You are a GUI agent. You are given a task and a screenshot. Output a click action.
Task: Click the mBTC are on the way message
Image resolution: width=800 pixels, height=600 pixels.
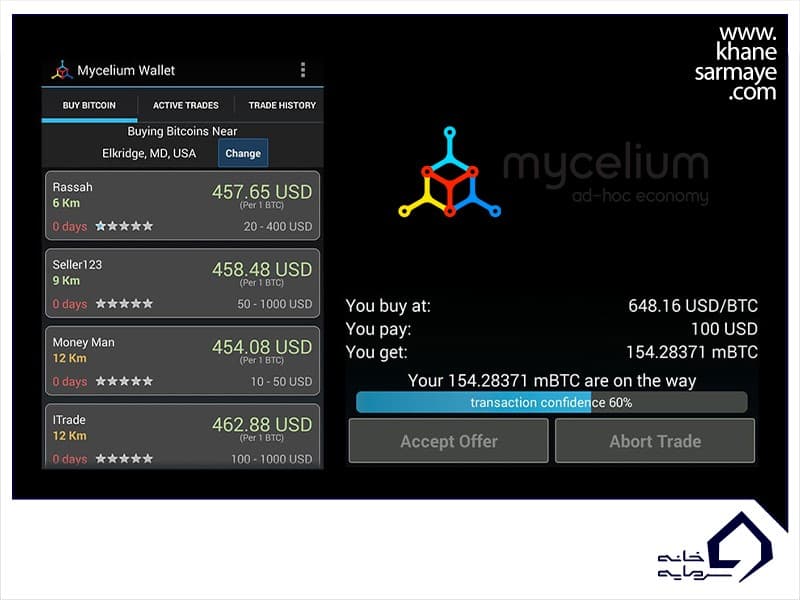click(552, 381)
